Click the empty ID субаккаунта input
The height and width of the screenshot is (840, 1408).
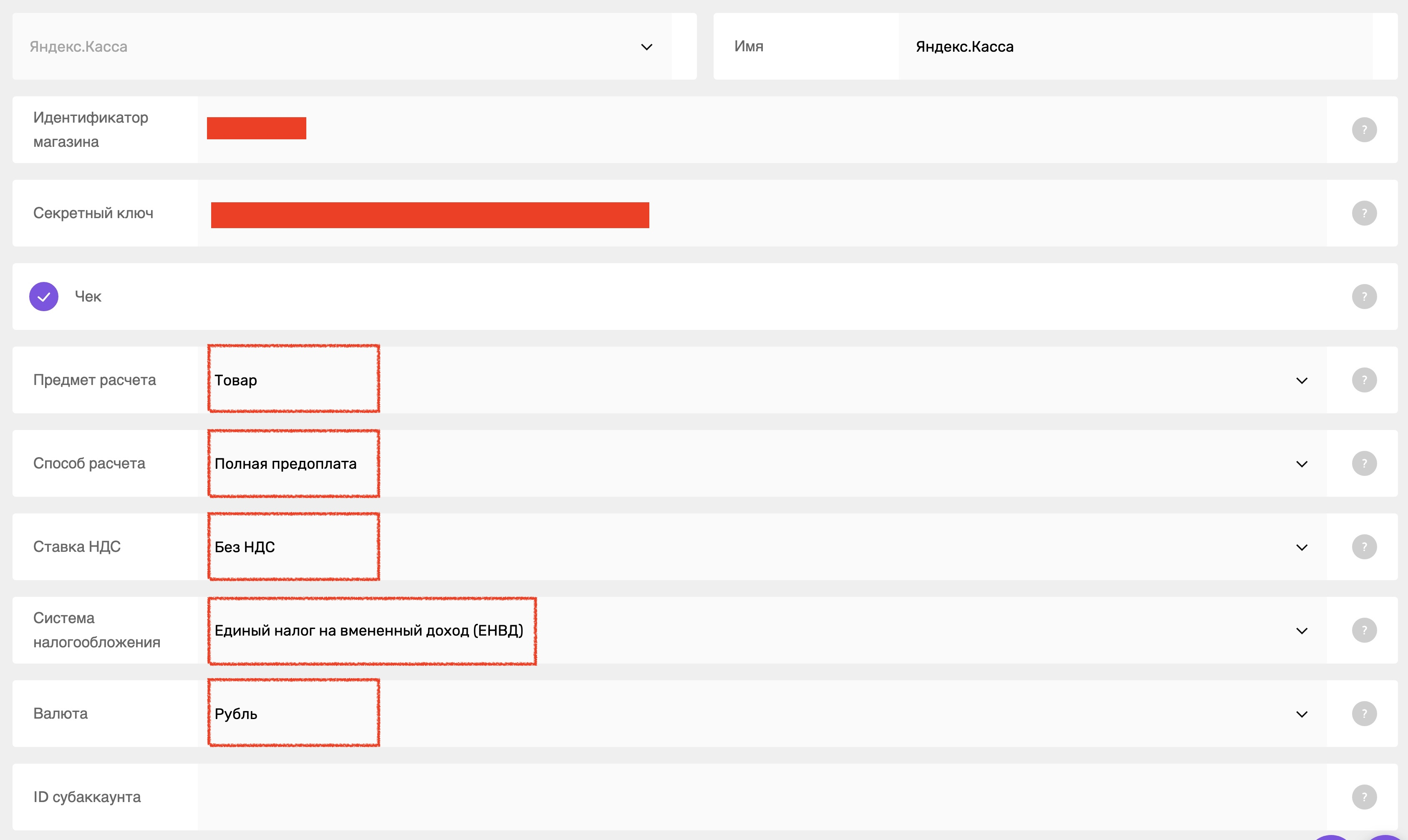762,797
